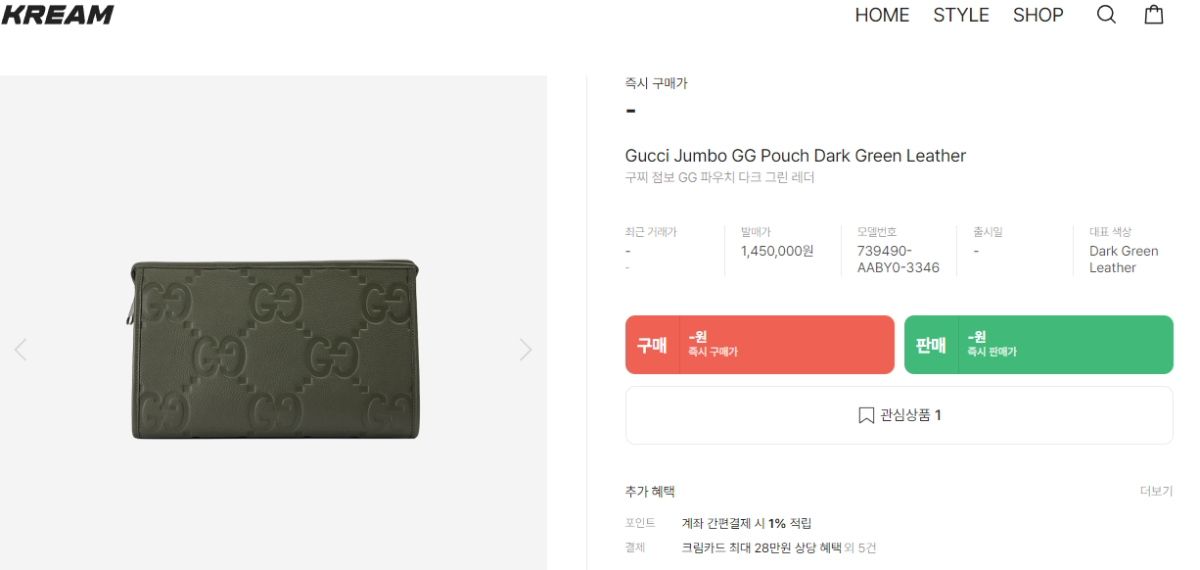Go to HOME menu
1200x570 pixels.
pyautogui.click(x=882, y=15)
